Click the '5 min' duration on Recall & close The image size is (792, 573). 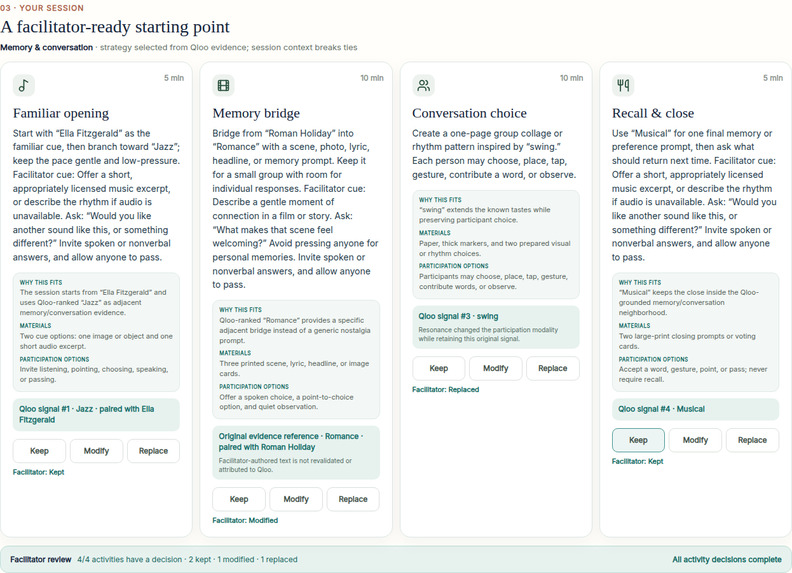[x=773, y=78]
